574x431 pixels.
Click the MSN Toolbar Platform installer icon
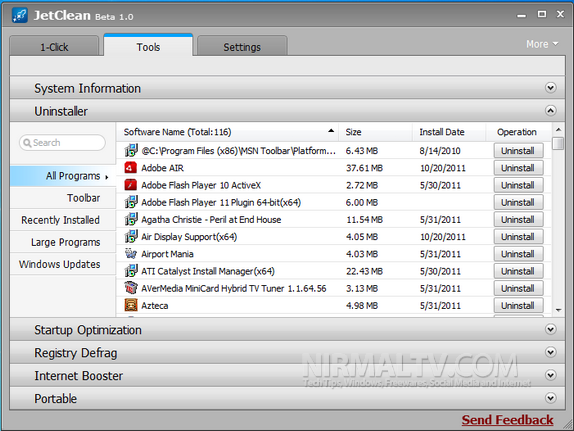(131, 151)
